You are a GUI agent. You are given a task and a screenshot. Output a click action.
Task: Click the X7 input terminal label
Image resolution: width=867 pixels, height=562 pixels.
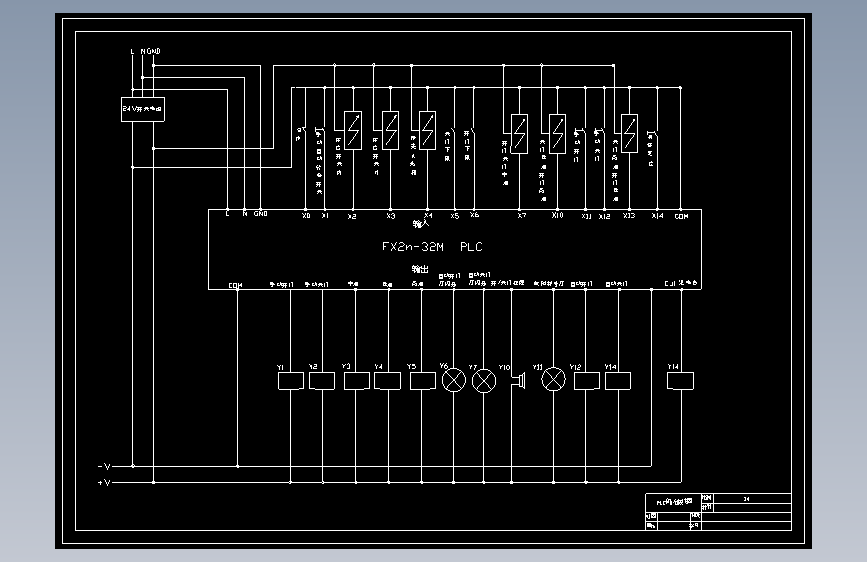[x=522, y=216]
